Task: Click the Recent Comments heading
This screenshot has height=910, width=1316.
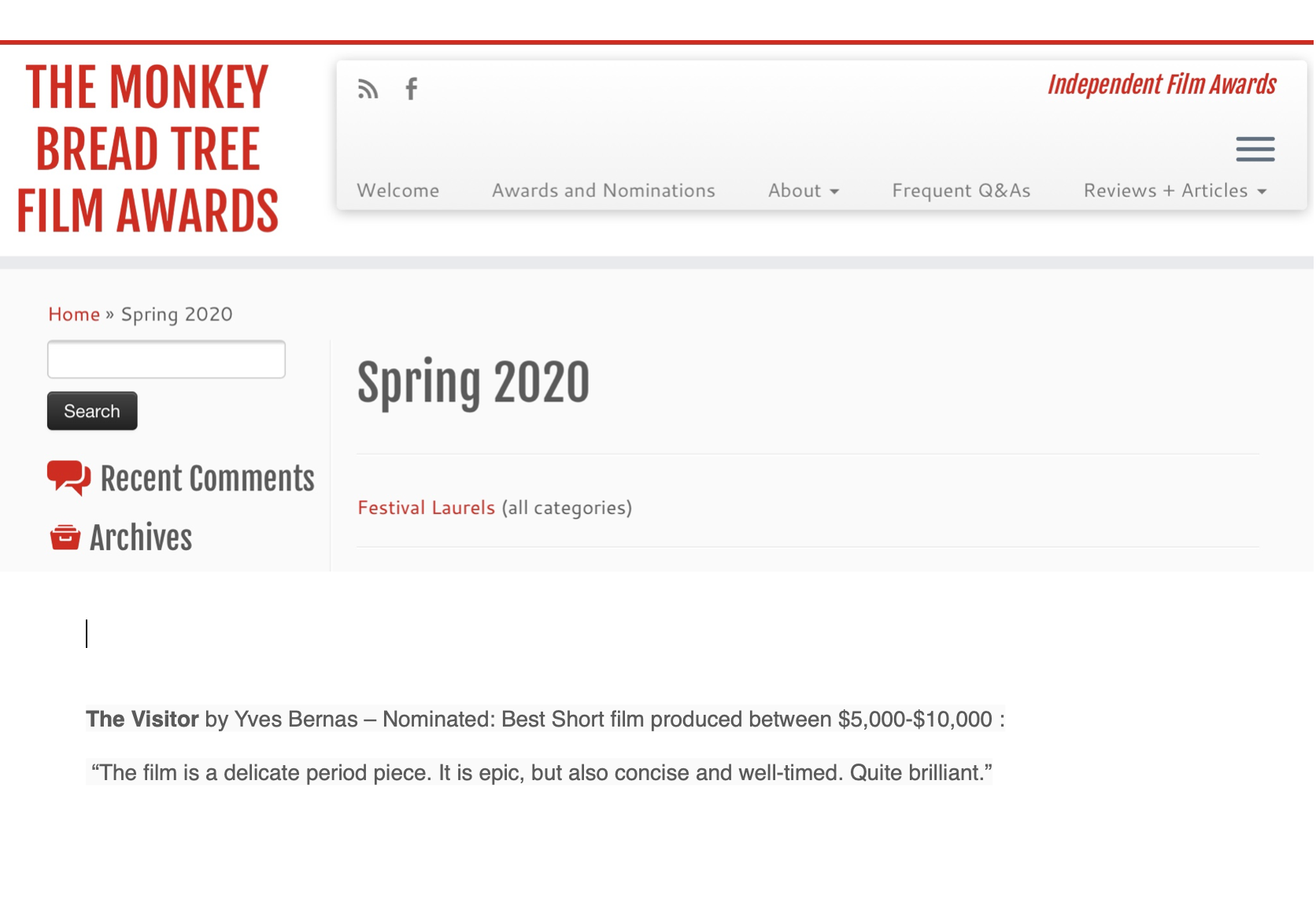Action: click(207, 479)
